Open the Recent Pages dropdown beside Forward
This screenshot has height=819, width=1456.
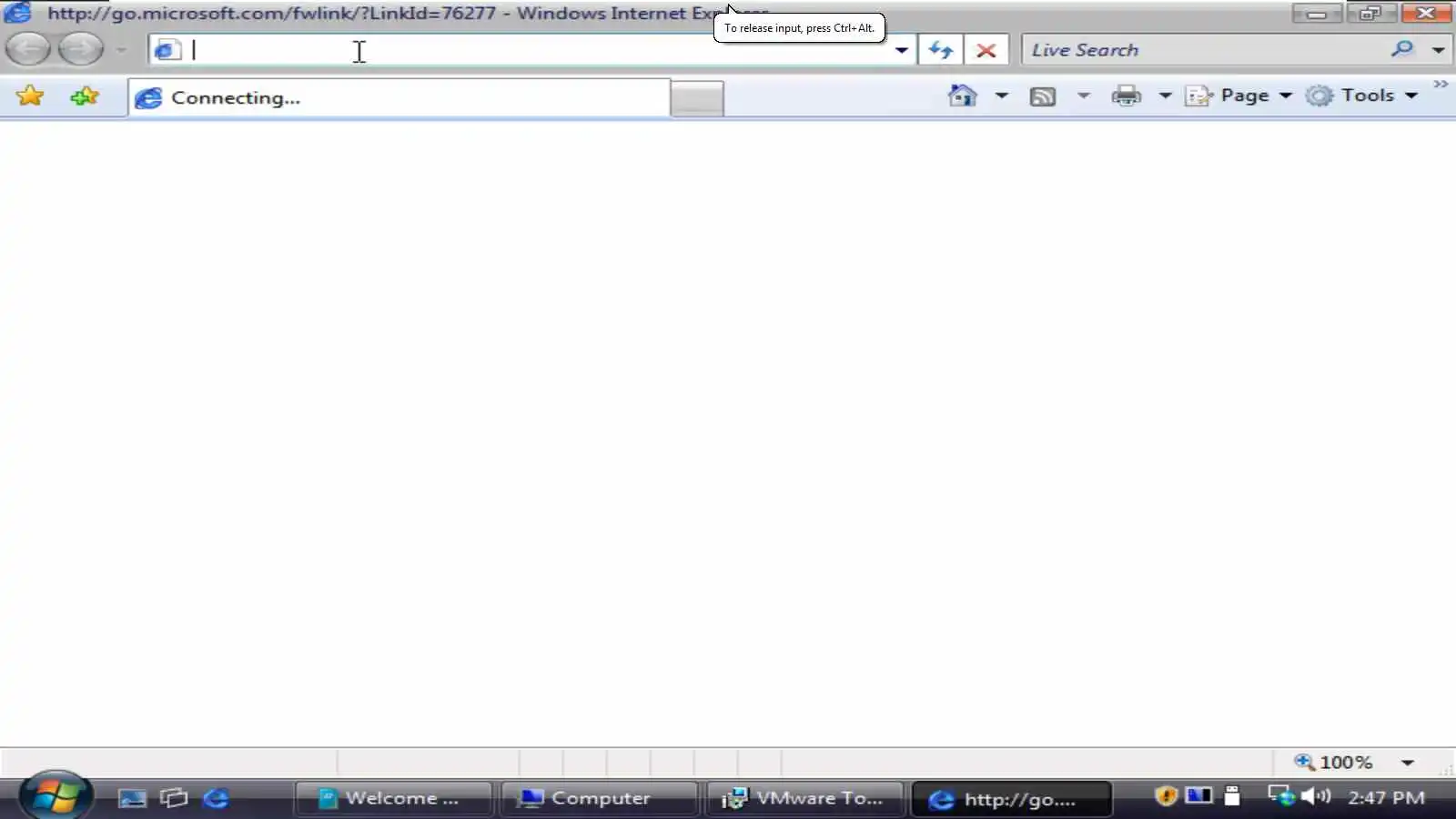coord(121,50)
